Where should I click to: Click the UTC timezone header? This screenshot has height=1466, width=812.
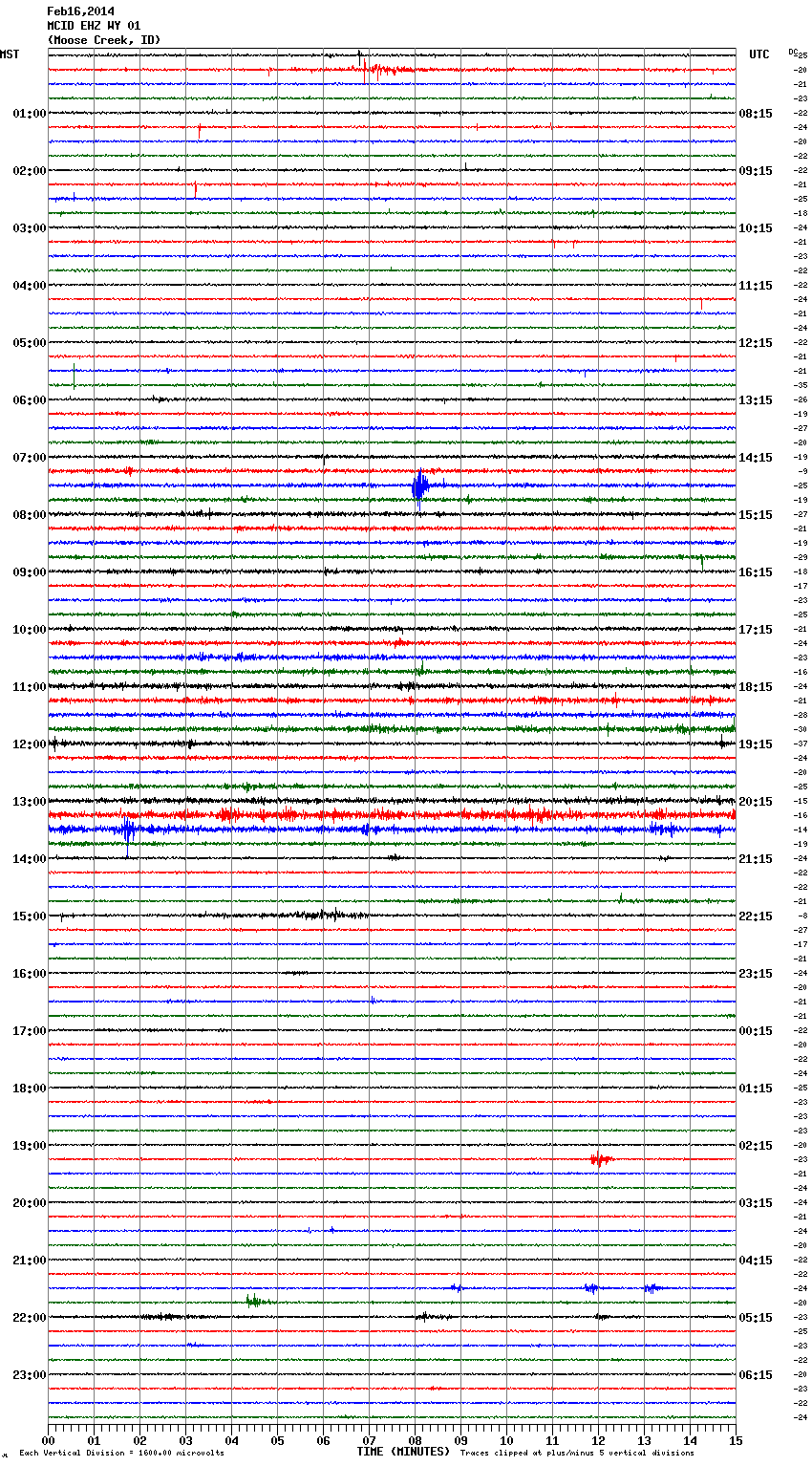click(759, 54)
